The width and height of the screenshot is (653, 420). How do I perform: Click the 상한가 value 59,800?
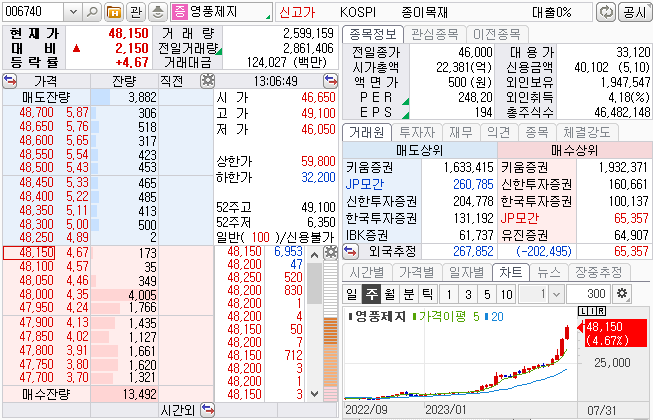coord(318,161)
